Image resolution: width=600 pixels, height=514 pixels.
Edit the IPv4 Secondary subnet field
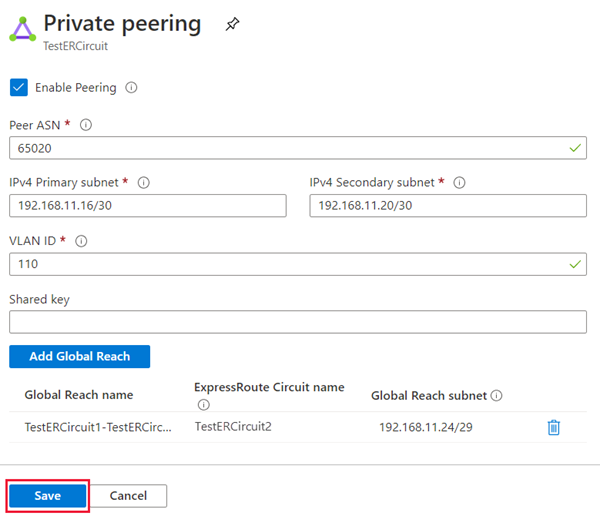[x=448, y=206]
